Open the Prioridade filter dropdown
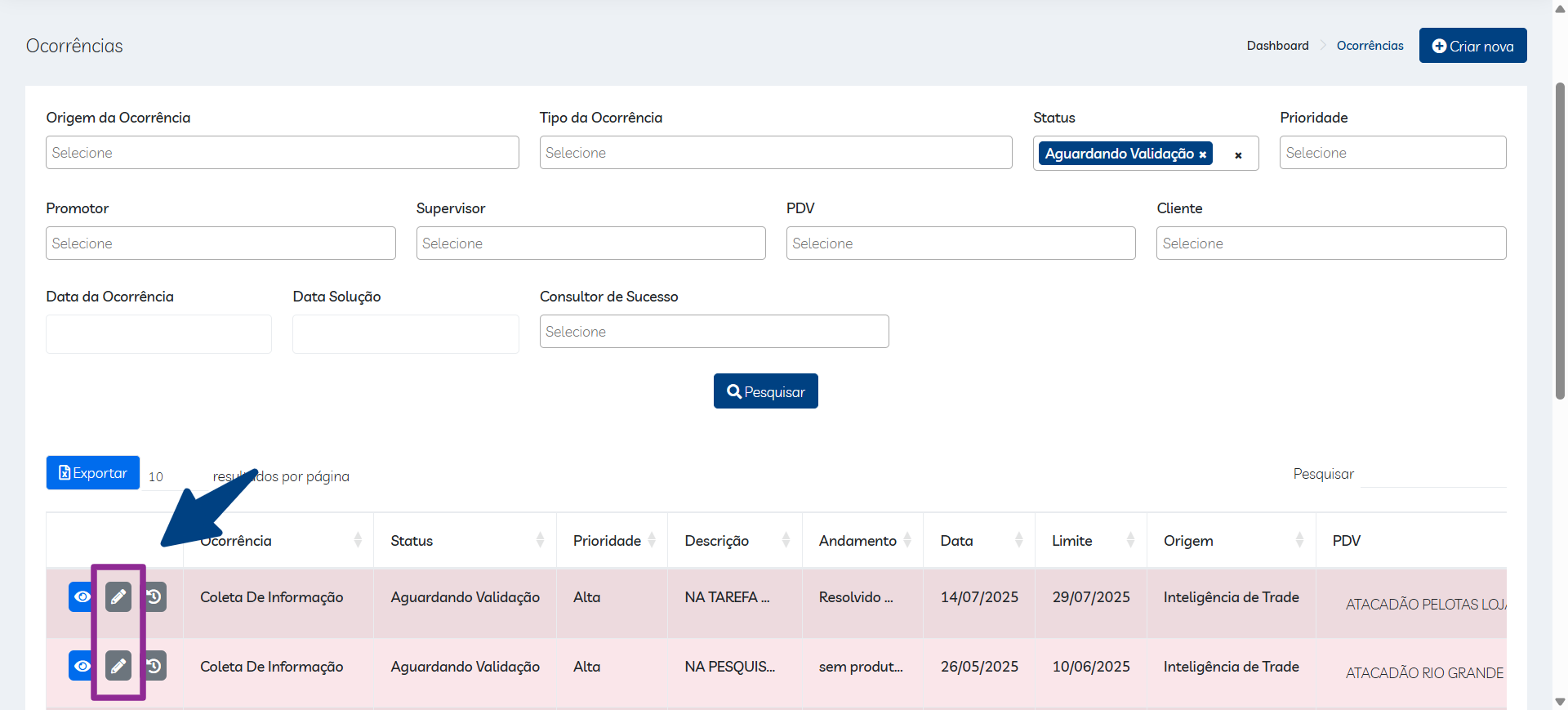1568x710 pixels. (x=1392, y=153)
